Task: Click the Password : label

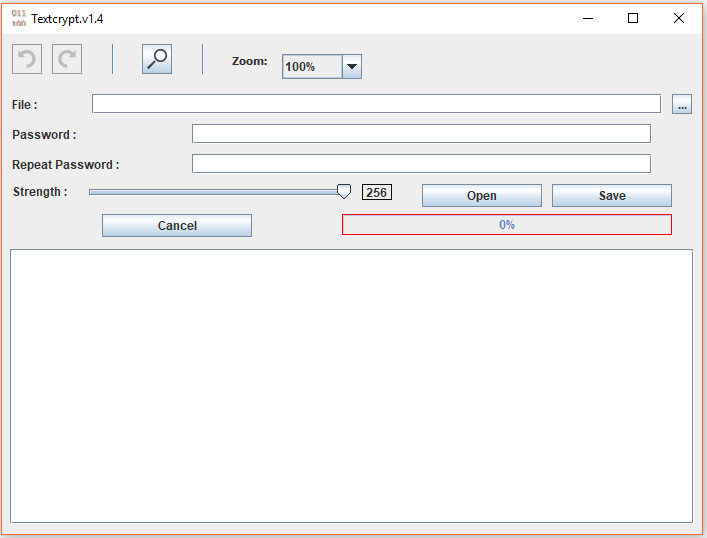Action: [44, 135]
